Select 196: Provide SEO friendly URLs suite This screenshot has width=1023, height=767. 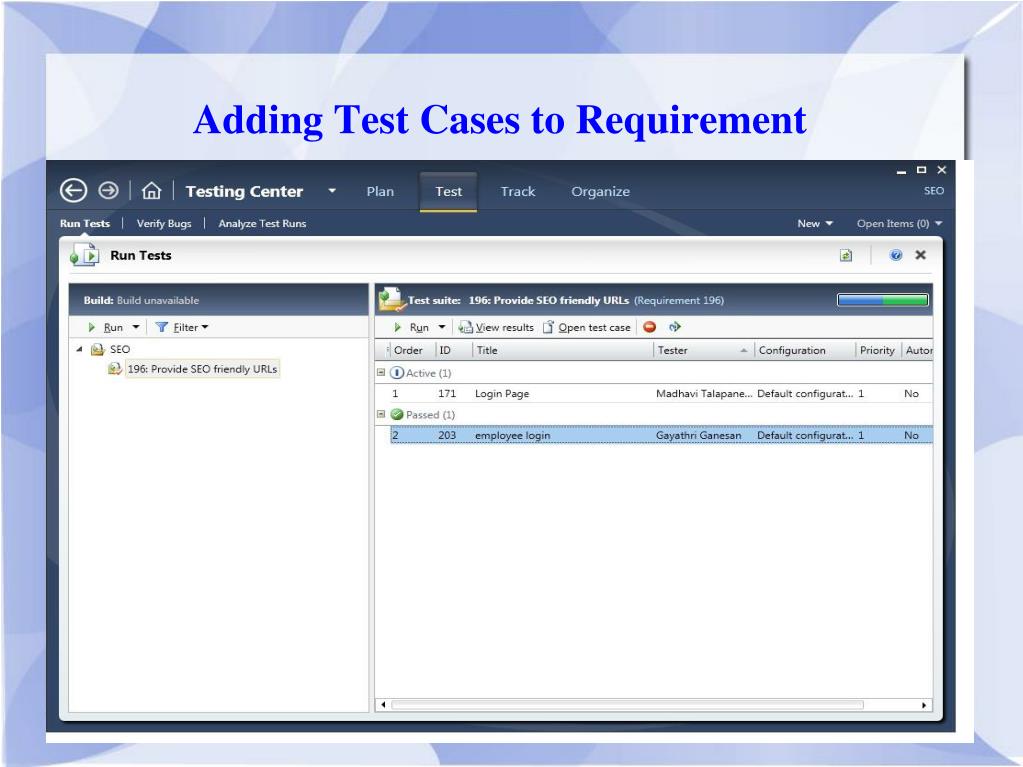[x=202, y=369]
